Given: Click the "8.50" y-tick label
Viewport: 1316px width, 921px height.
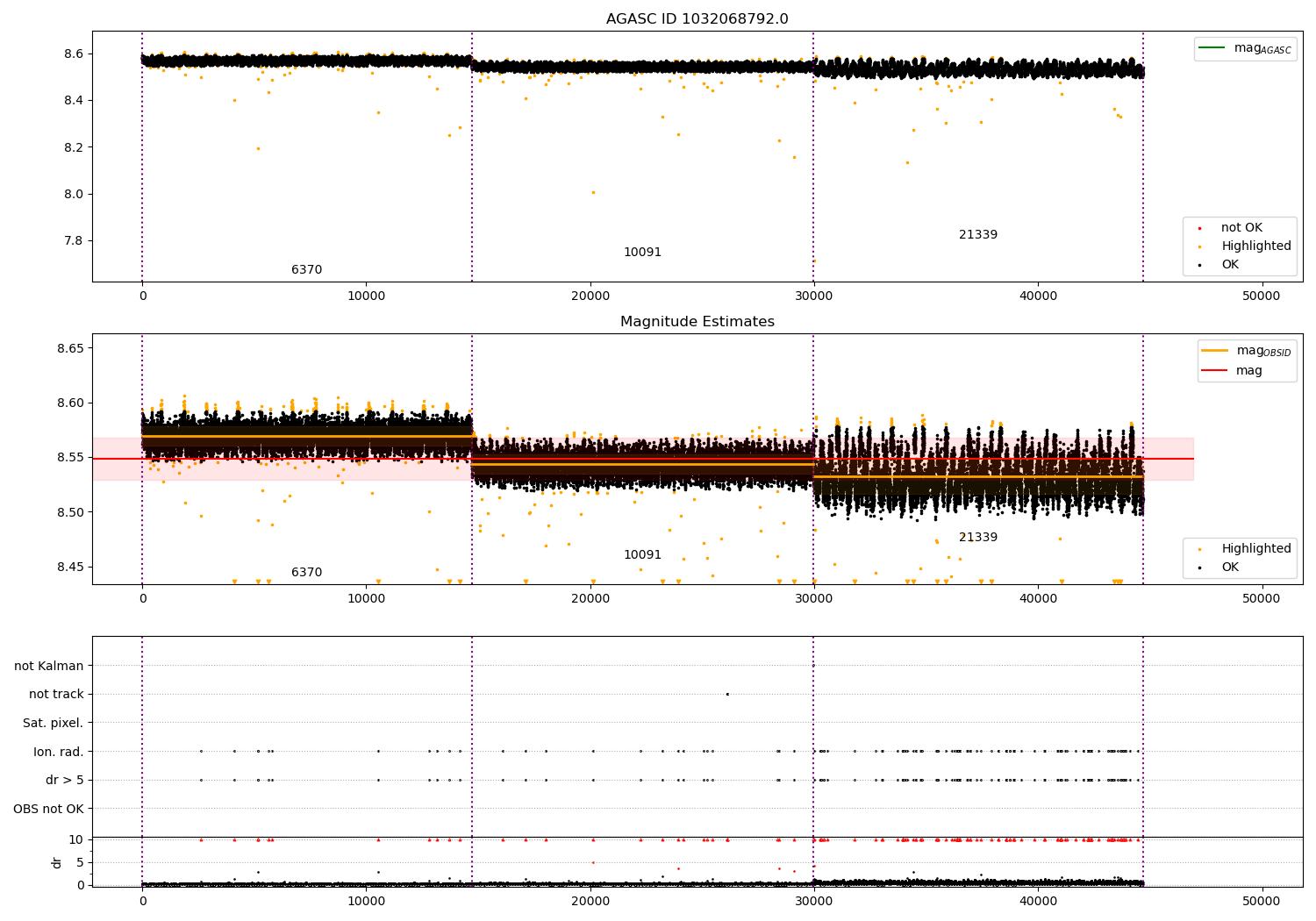Looking at the screenshot, I should (x=70, y=512).
